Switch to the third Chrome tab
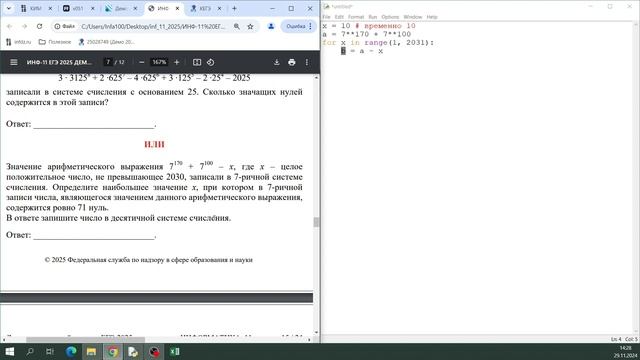The width and height of the screenshot is (640, 360). 121,8
